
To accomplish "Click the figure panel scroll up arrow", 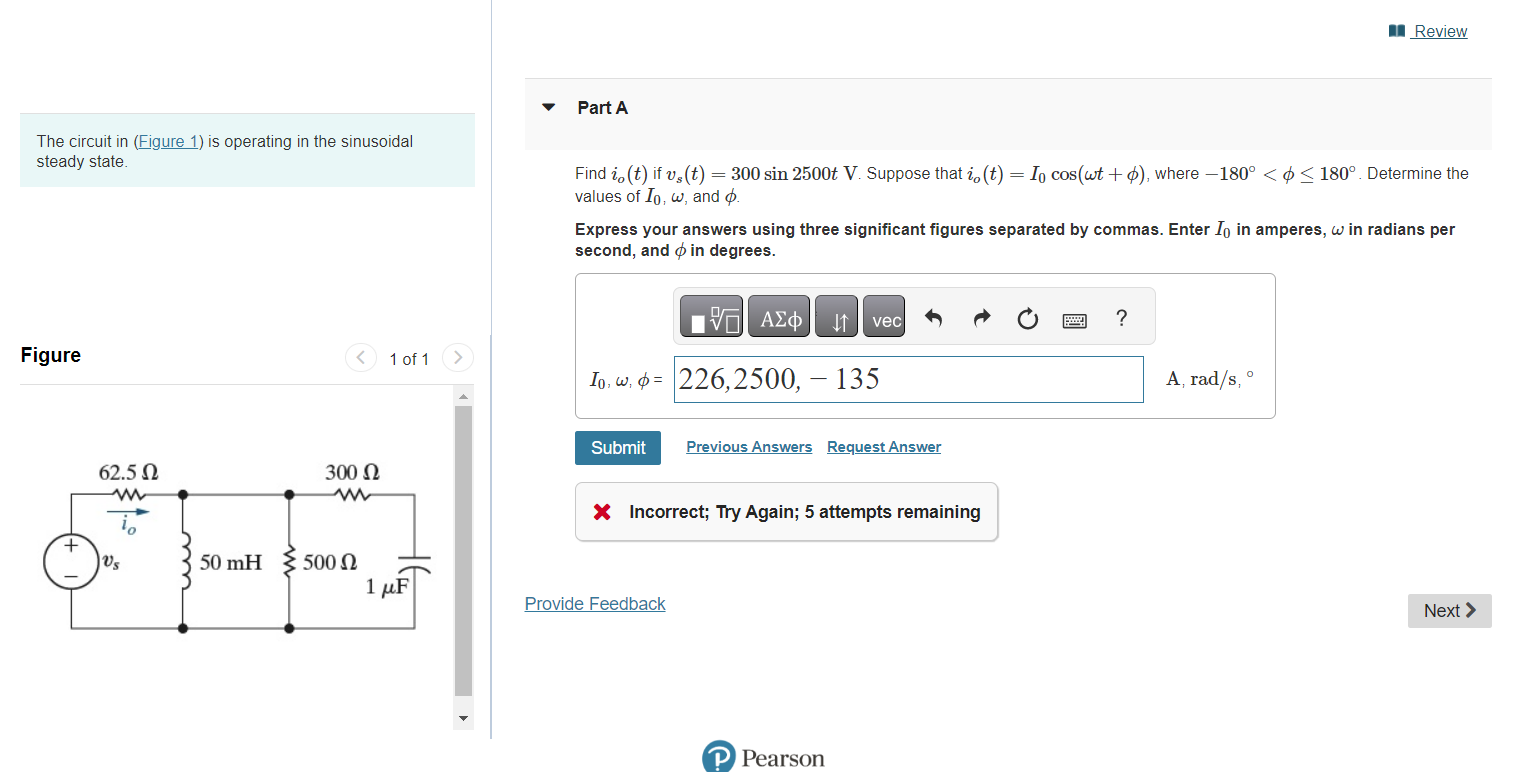I will tap(463, 398).
